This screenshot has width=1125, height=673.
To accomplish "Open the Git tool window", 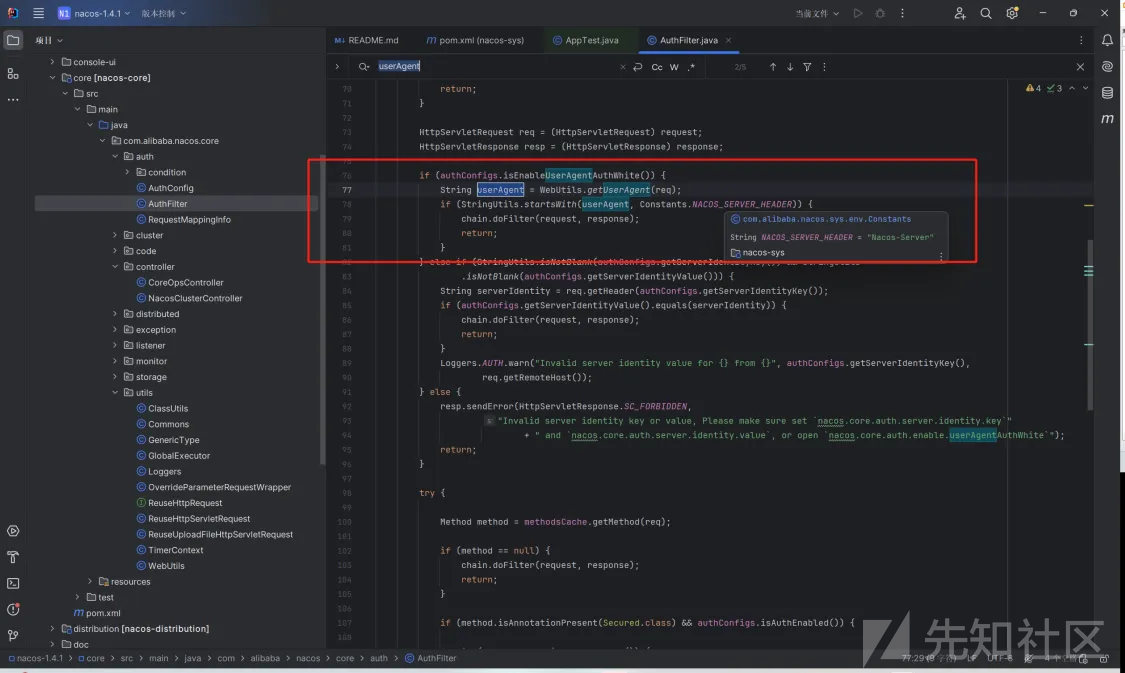I will click(13, 635).
